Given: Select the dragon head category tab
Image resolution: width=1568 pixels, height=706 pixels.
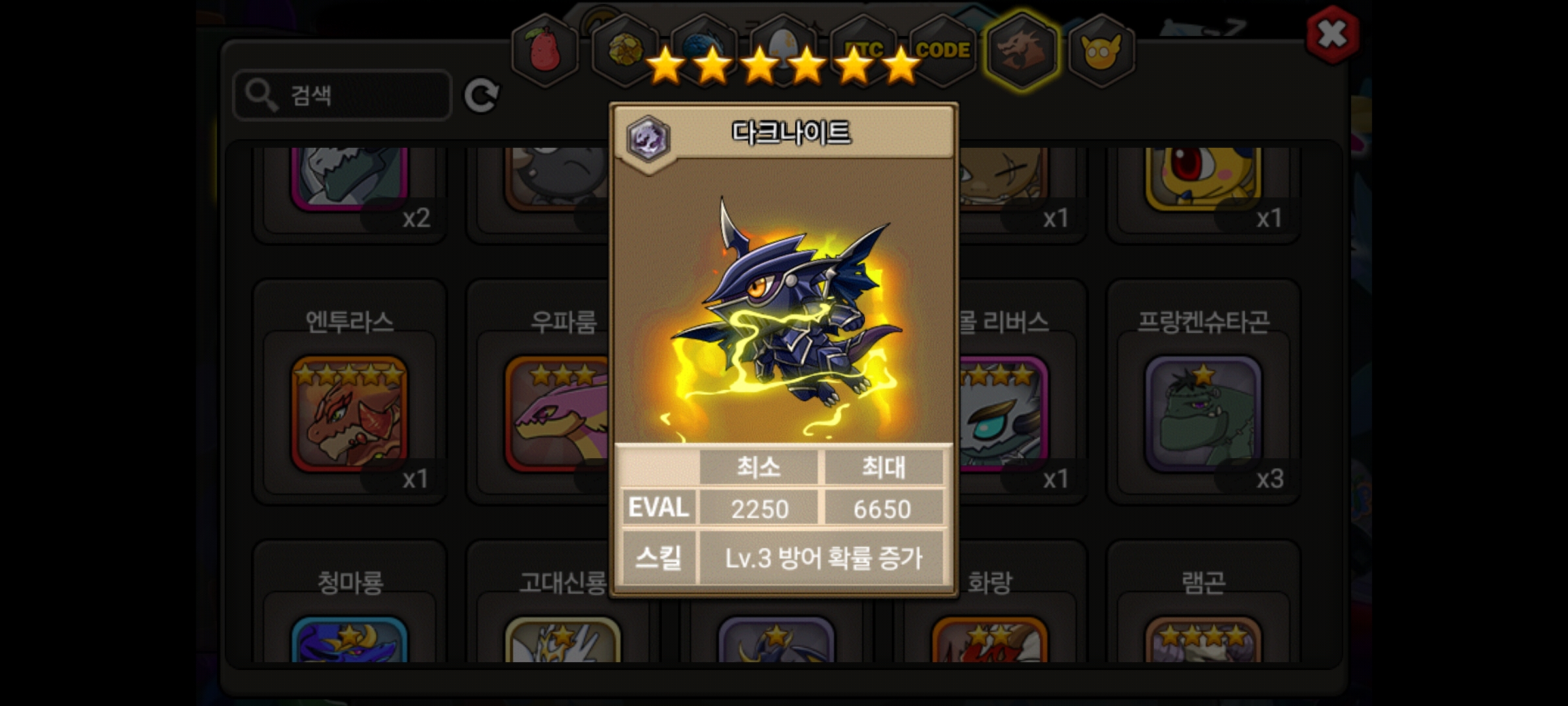Looking at the screenshot, I should [x=1022, y=51].
